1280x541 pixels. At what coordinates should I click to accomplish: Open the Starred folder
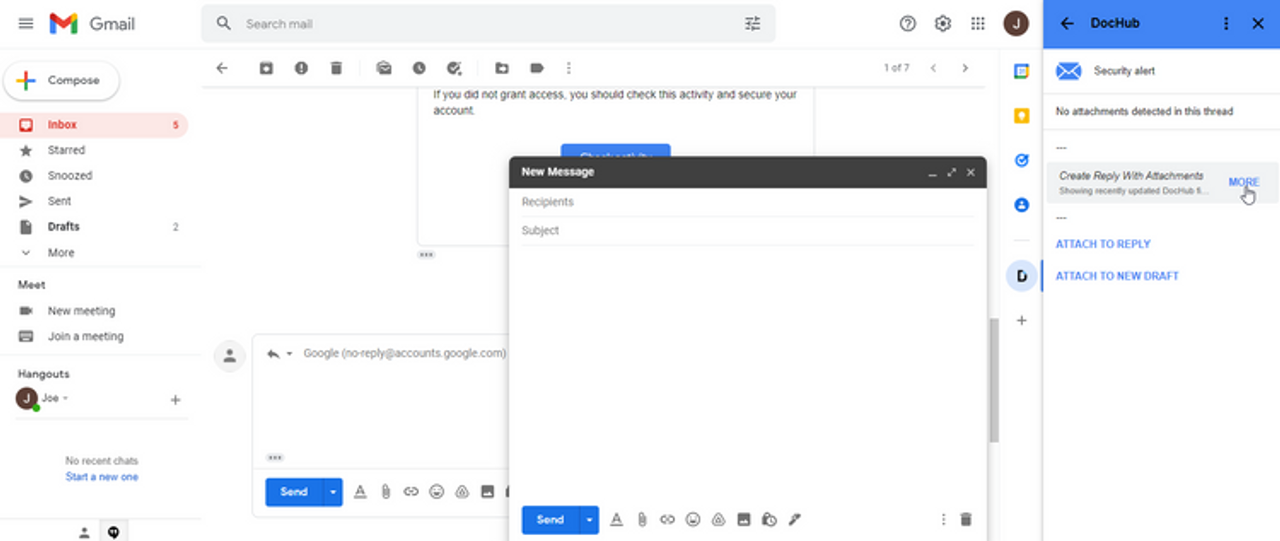[66, 150]
